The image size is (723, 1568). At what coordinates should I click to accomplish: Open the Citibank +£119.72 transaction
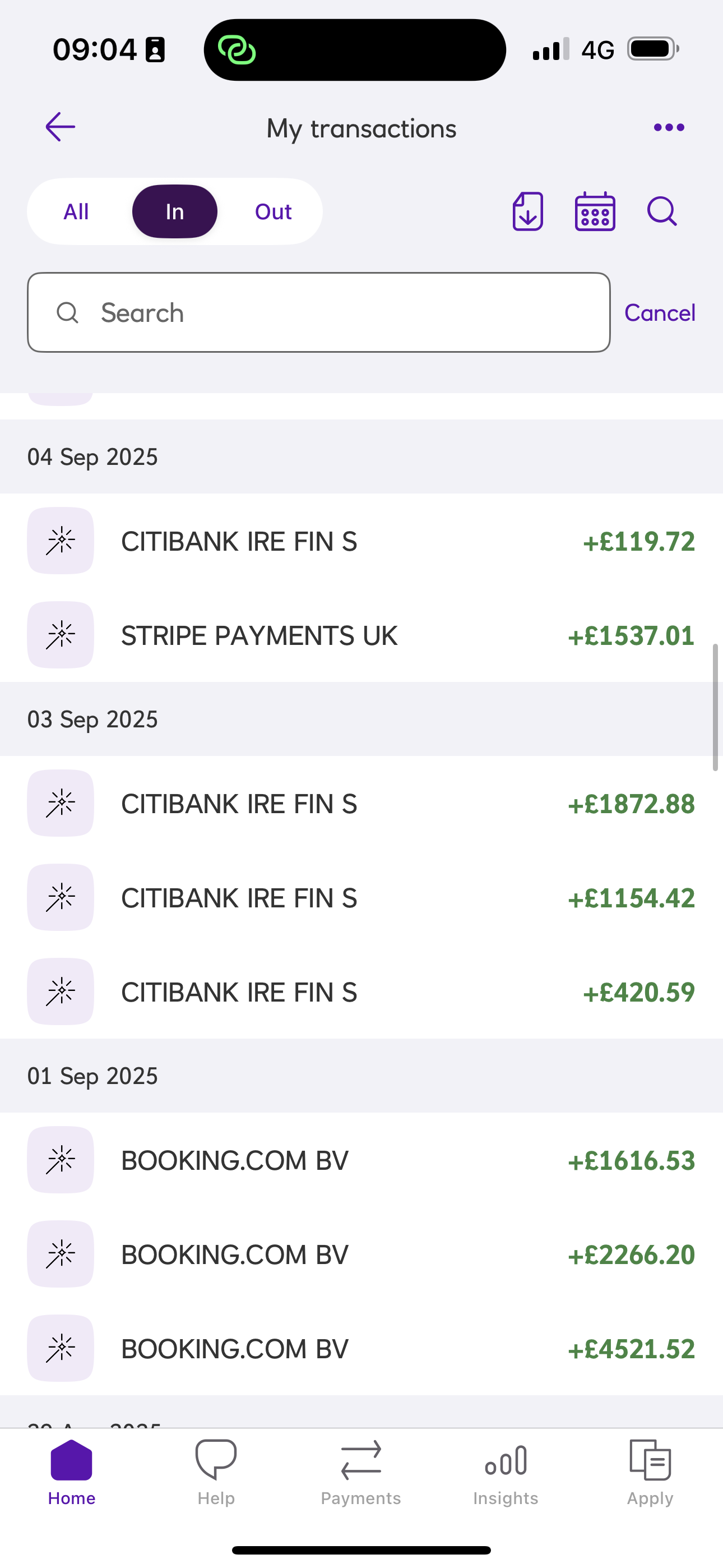(x=361, y=541)
